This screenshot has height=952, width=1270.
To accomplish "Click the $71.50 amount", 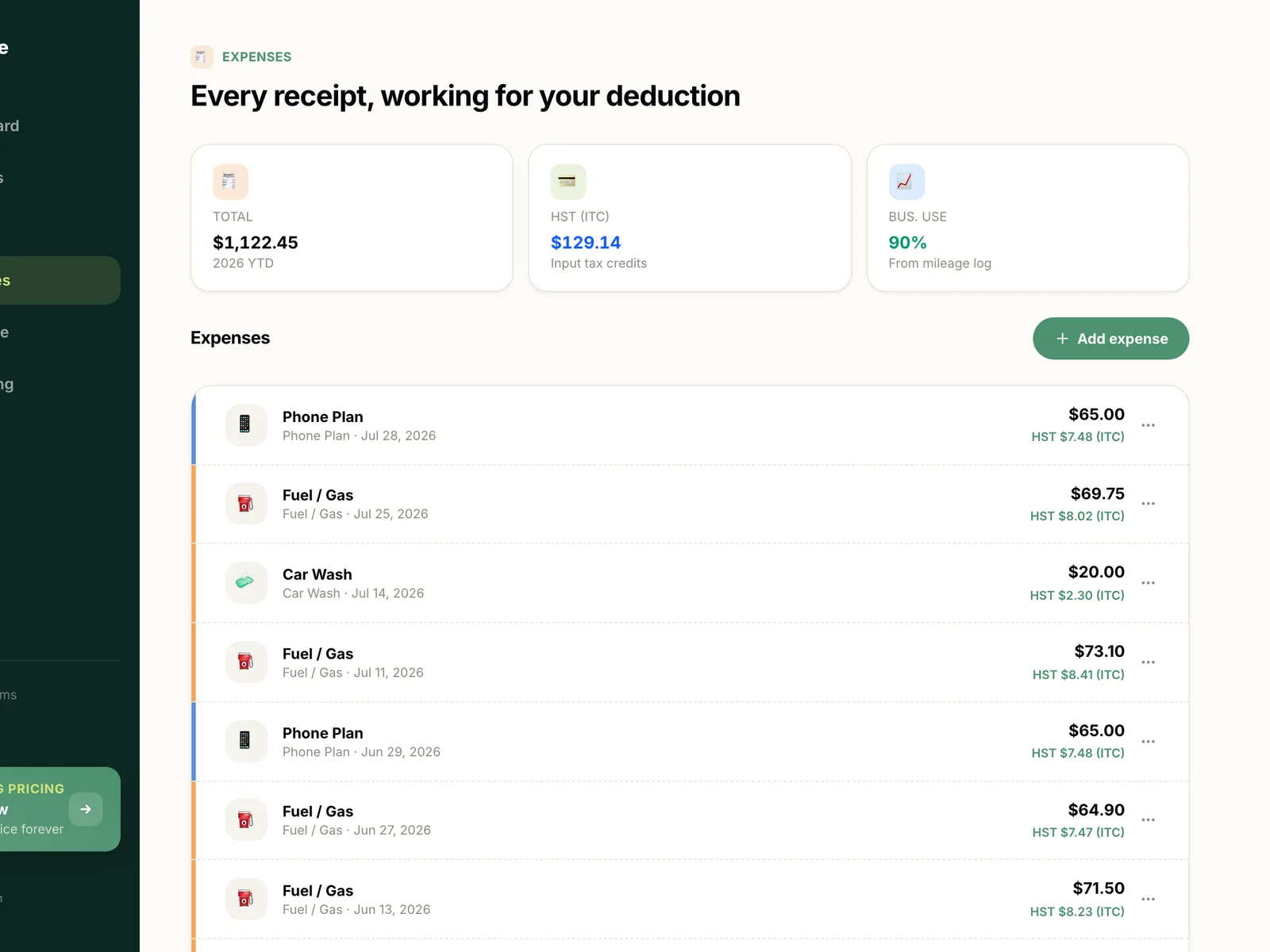I will [1099, 889].
